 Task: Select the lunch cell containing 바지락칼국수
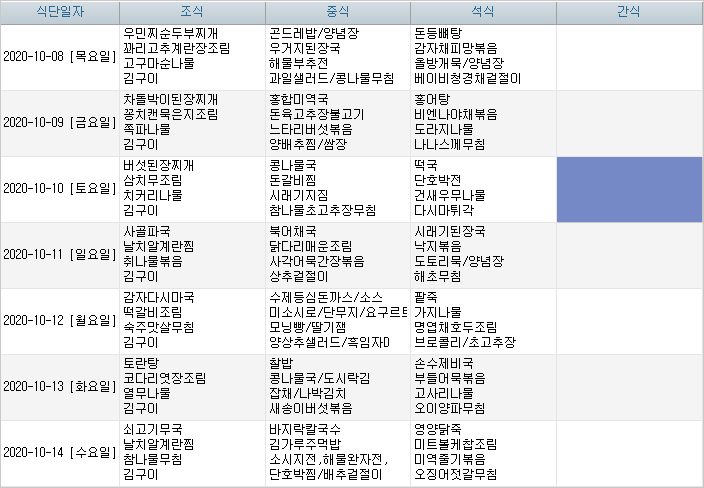pyautogui.click(x=337, y=452)
